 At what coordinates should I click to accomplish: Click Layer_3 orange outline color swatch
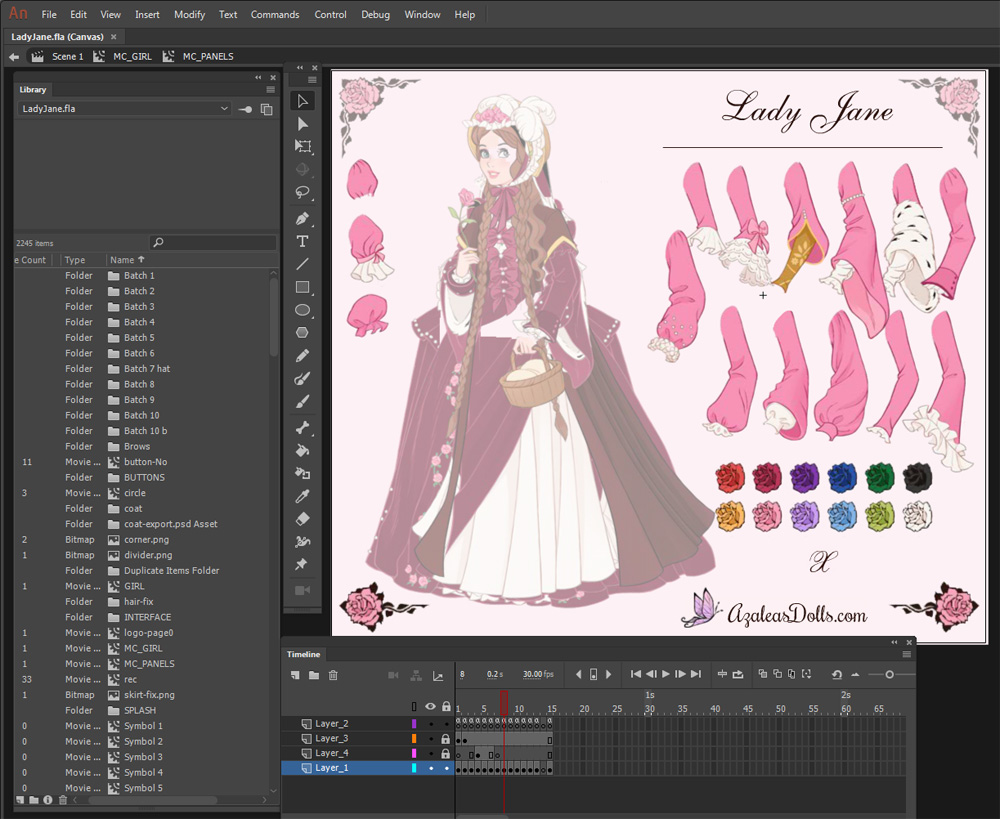[x=414, y=739]
